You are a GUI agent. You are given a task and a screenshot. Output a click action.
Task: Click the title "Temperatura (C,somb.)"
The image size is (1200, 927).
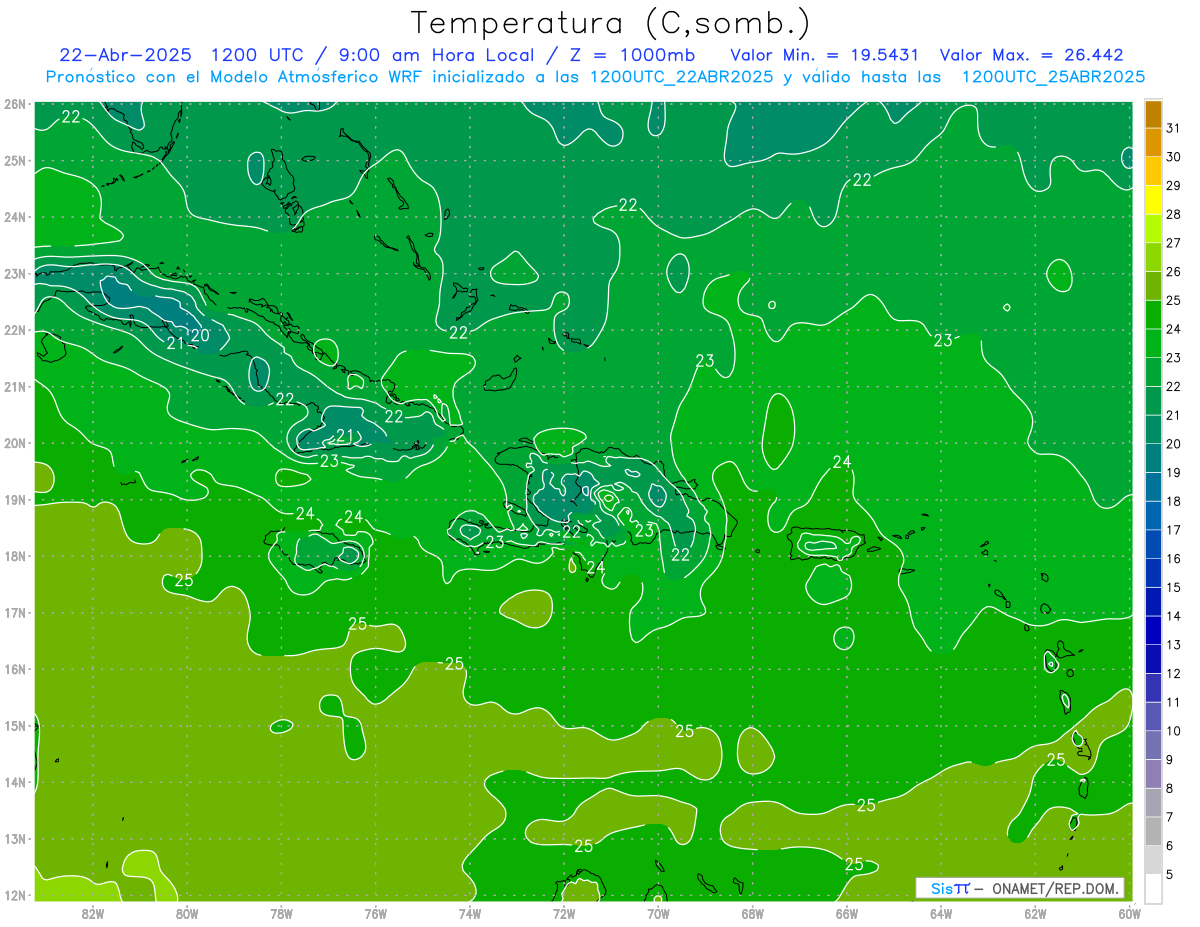[611, 23]
